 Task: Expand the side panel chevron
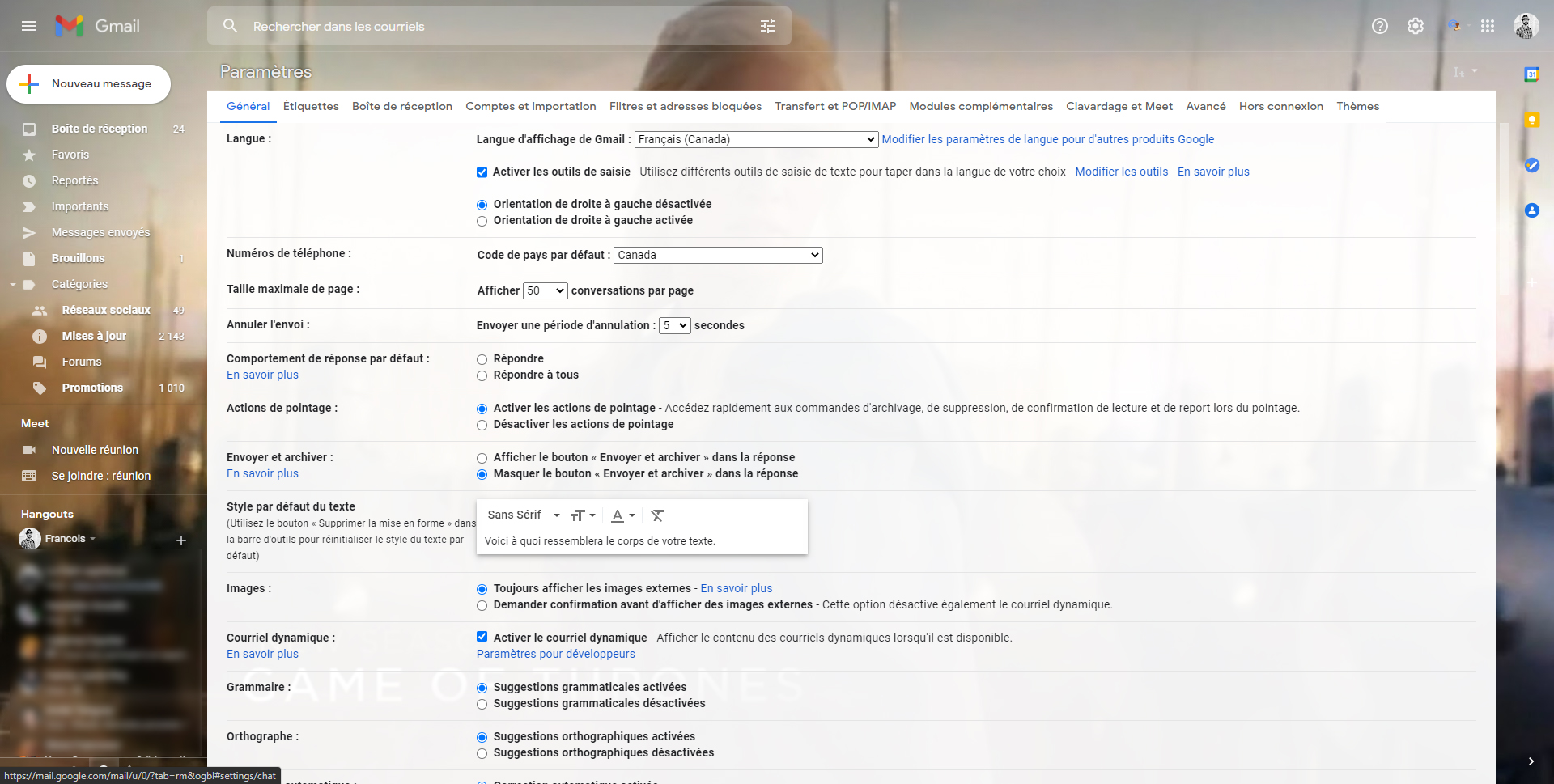pyautogui.click(x=1531, y=761)
